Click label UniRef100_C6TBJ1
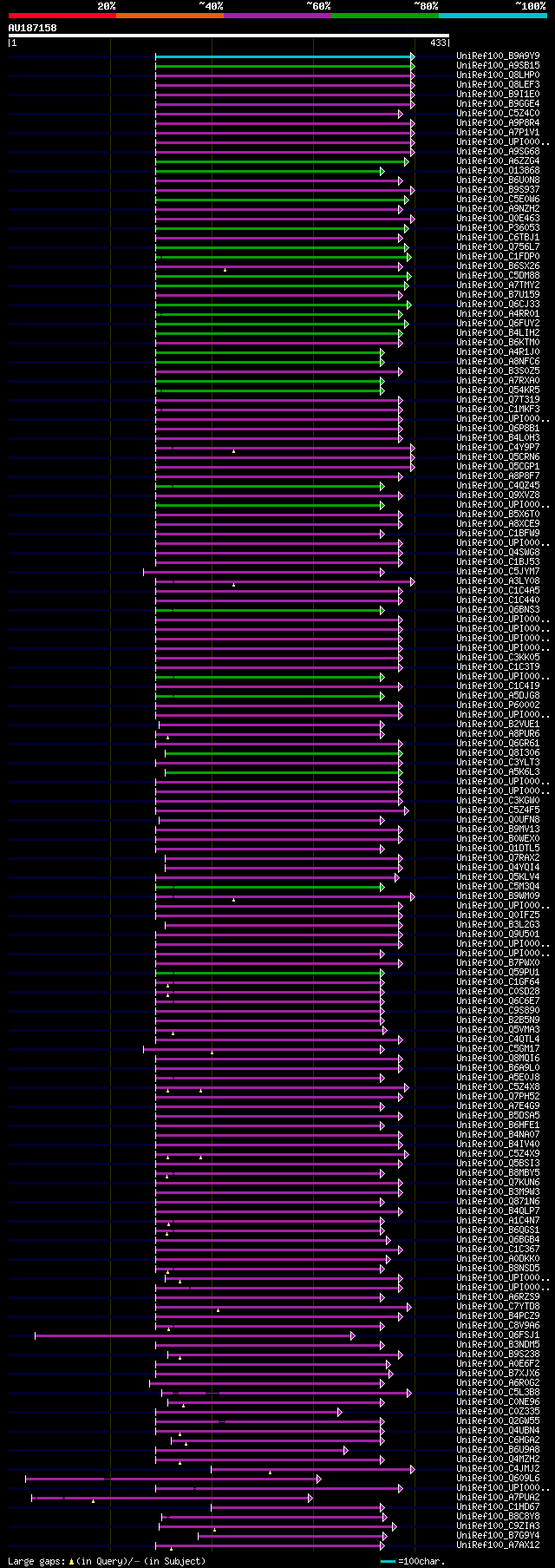 click(498, 238)
